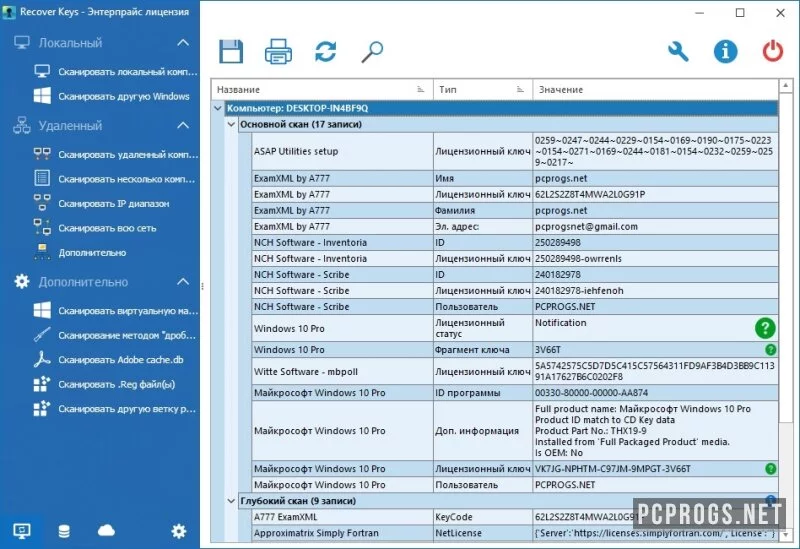Select Approximatrix Simply Fortran row
Screen dimensions: 800x549
tap(515, 533)
